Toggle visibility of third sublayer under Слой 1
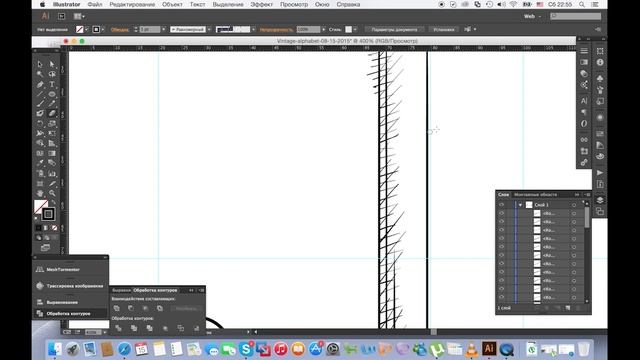The width and height of the screenshot is (640, 360). pyautogui.click(x=501, y=230)
